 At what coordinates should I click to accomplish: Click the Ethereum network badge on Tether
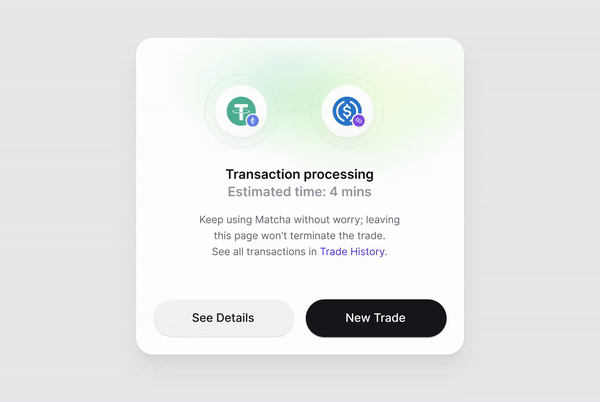pos(252,121)
